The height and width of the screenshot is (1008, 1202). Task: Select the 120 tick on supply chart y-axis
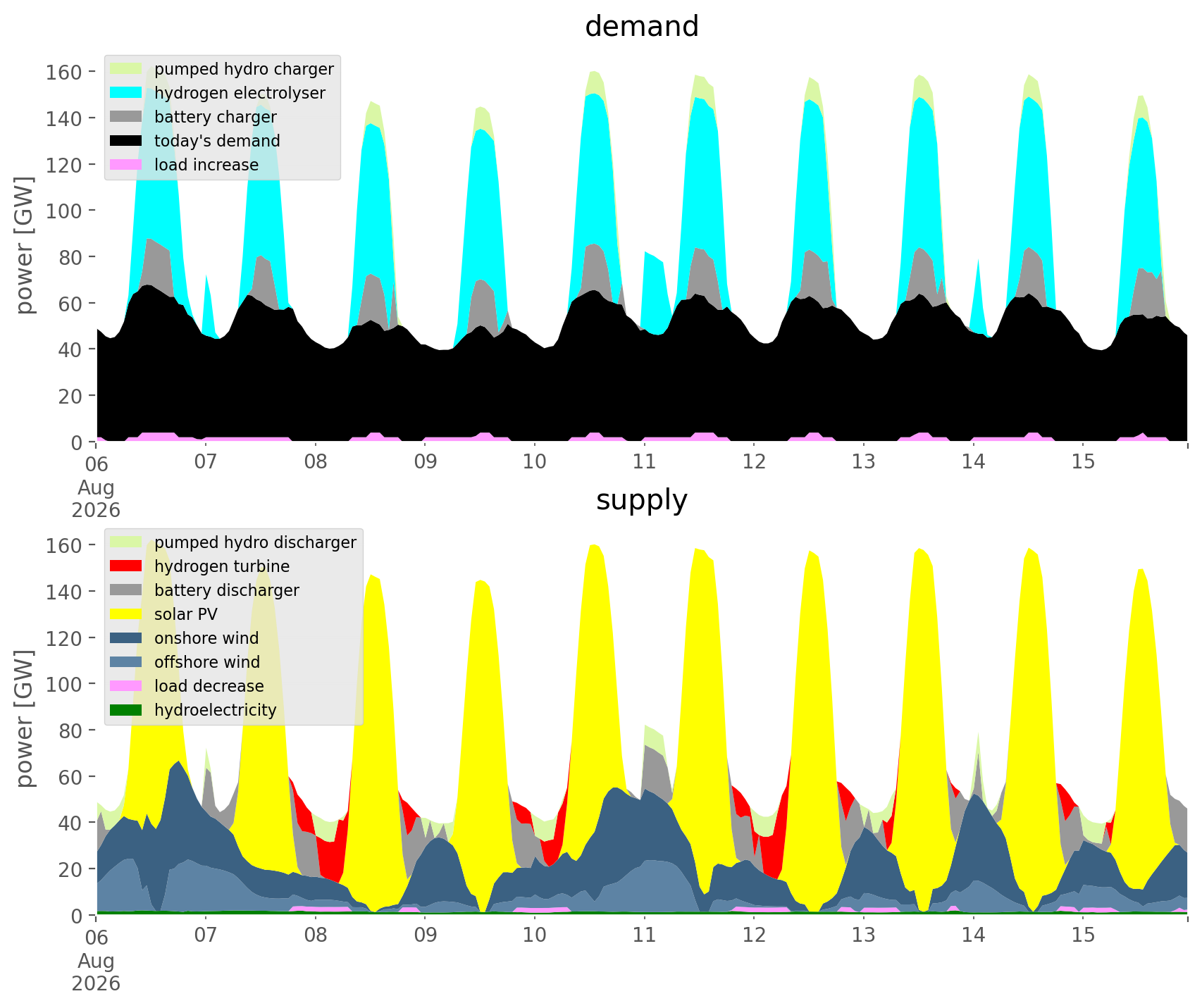tap(64, 638)
